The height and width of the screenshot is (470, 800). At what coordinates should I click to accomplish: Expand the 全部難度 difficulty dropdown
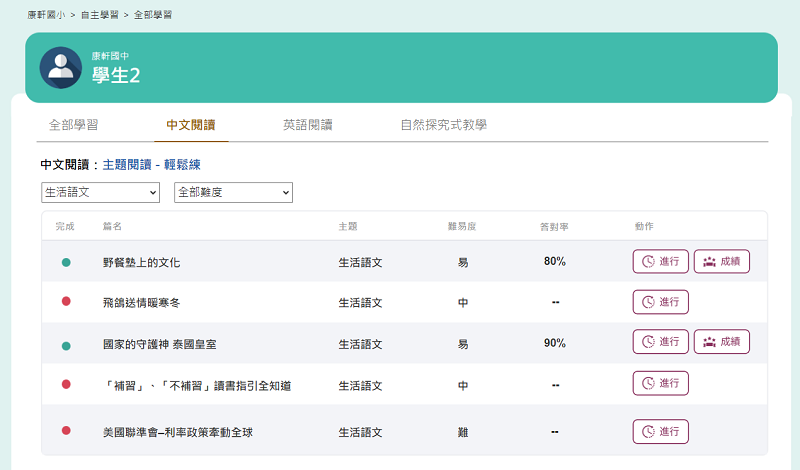click(x=233, y=192)
